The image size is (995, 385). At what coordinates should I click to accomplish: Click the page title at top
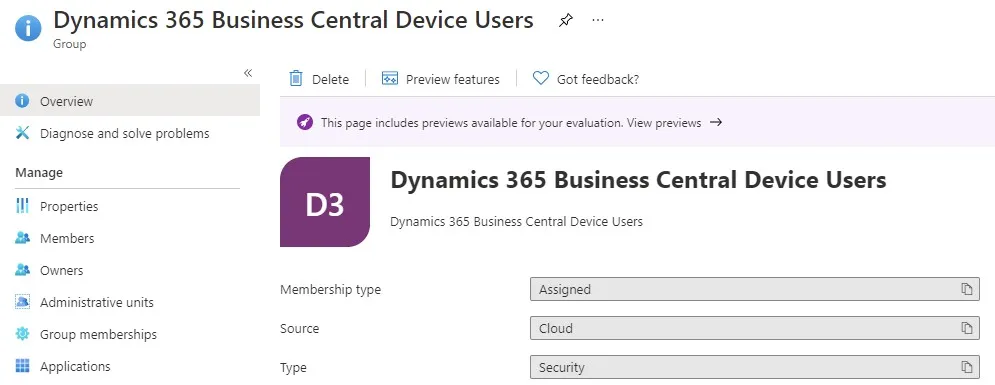293,20
